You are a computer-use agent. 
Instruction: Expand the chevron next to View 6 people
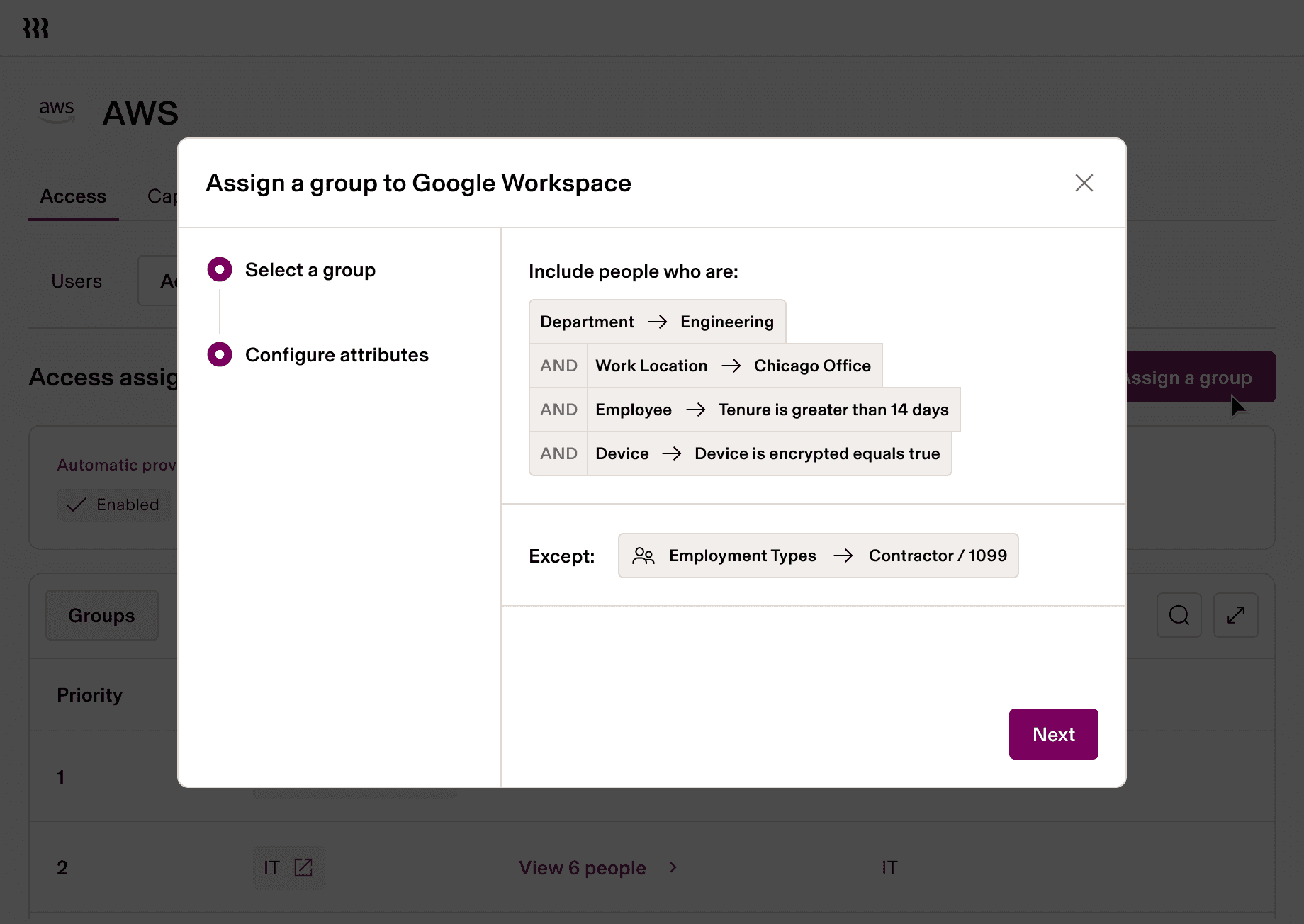point(673,867)
